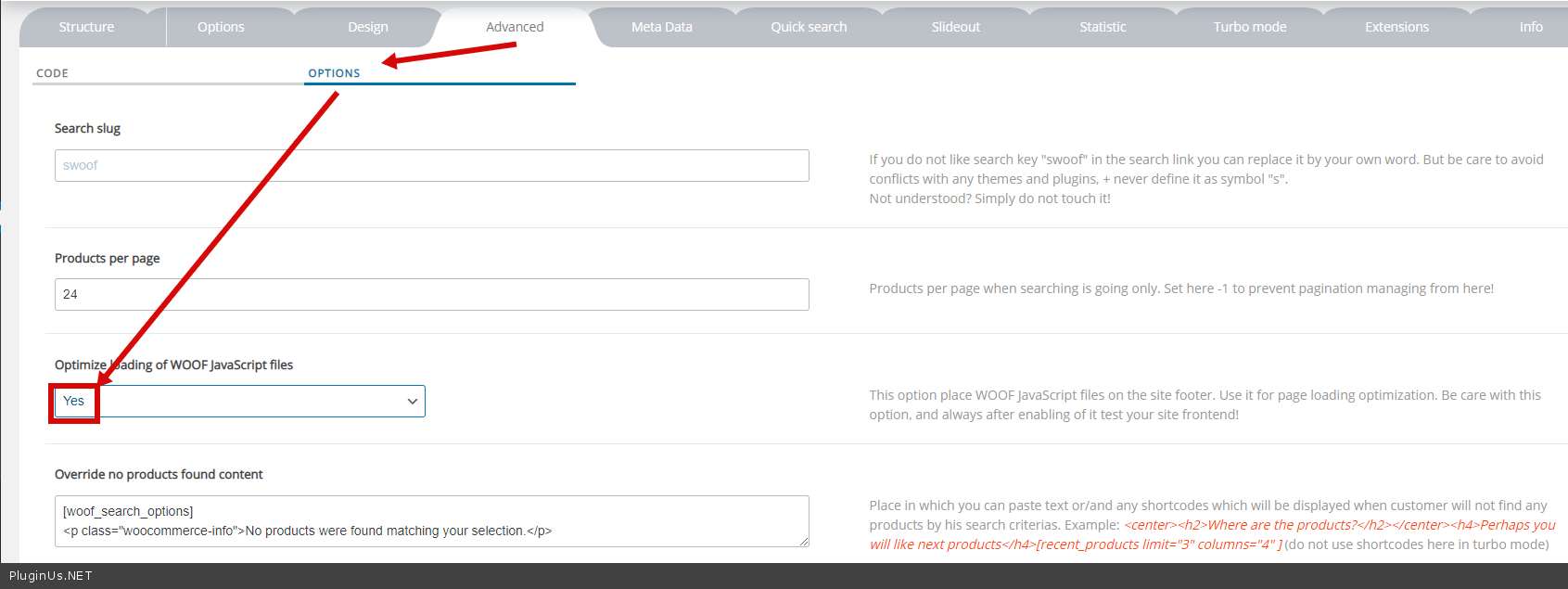This screenshot has width=1568, height=589.
Task: Go to the Extensions tab
Action: click(x=1396, y=27)
